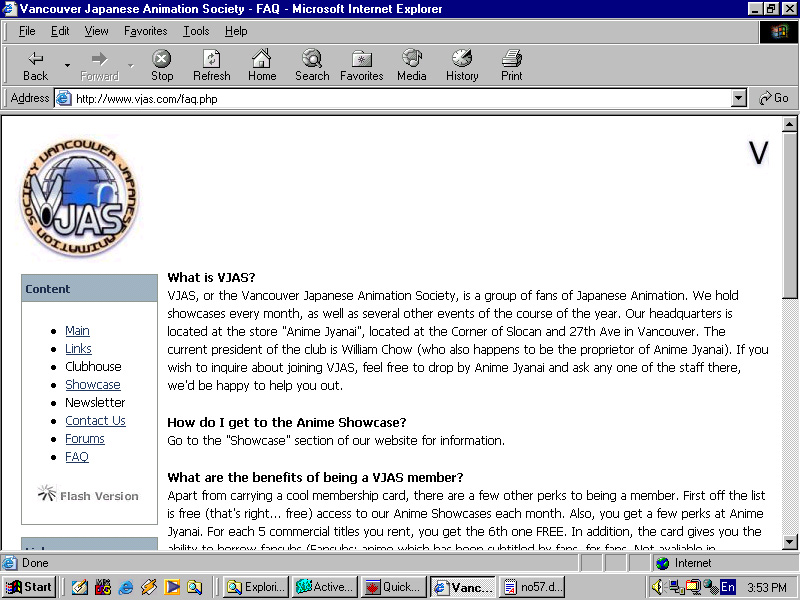Image resolution: width=800 pixels, height=600 pixels.
Task: Click the network connection tray icon
Action: 677,587
